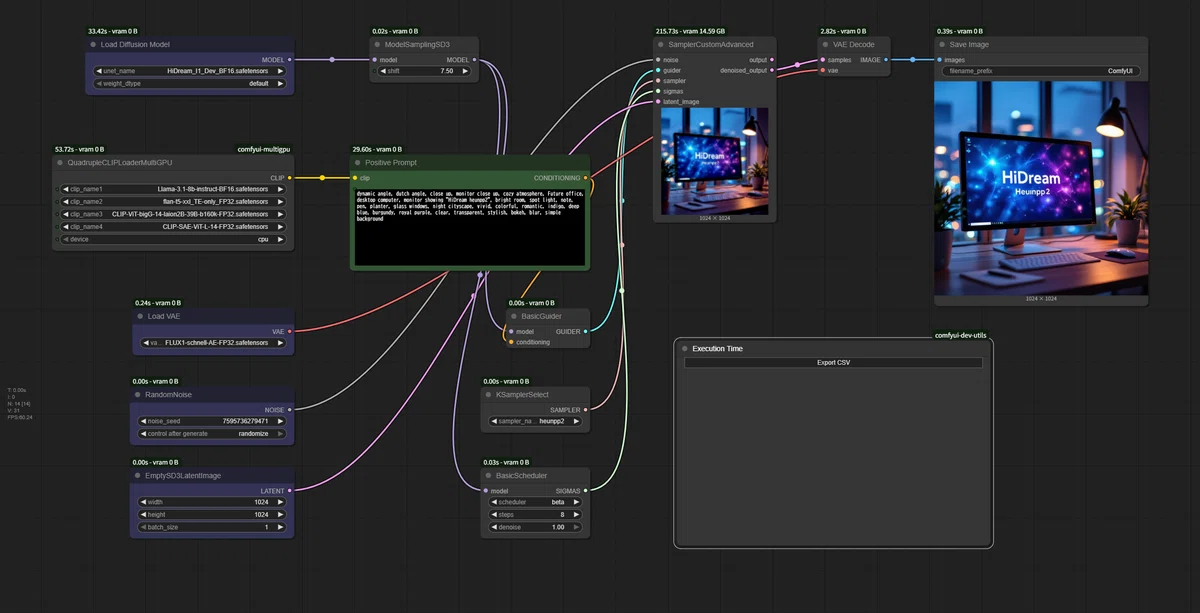1200x613 pixels.
Task: Click the clip input socket on Positive Prompt
Action: coord(355,178)
